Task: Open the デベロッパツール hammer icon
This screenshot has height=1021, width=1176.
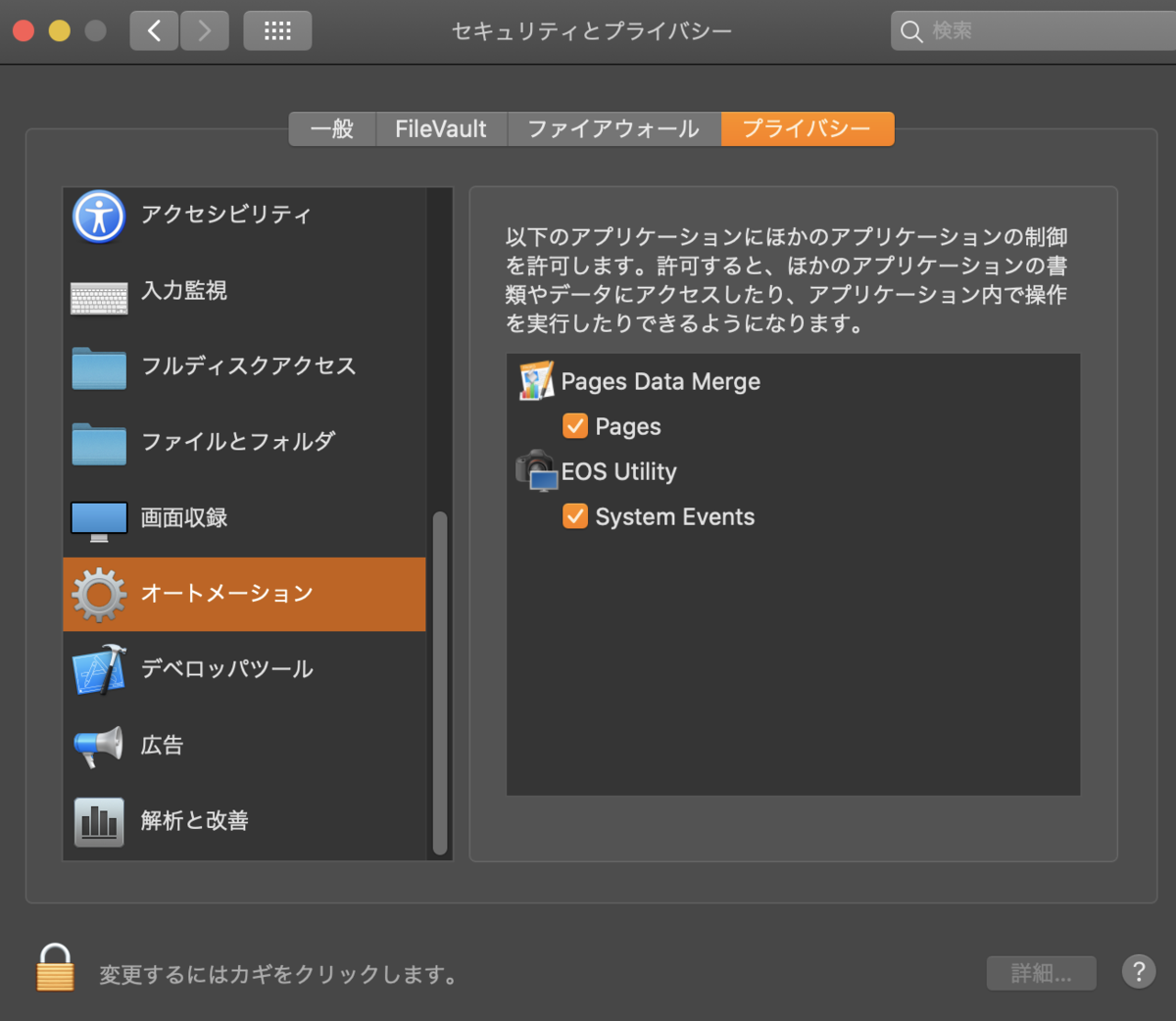Action: point(98,669)
